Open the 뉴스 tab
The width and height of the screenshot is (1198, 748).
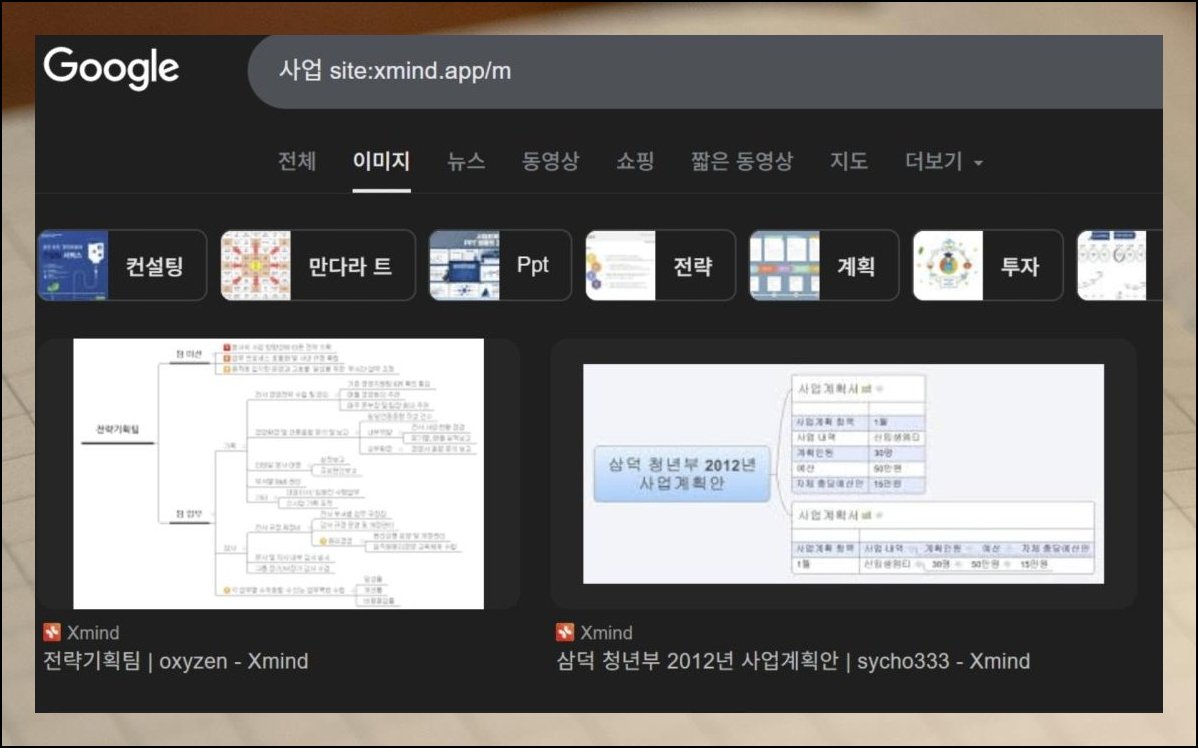(466, 161)
